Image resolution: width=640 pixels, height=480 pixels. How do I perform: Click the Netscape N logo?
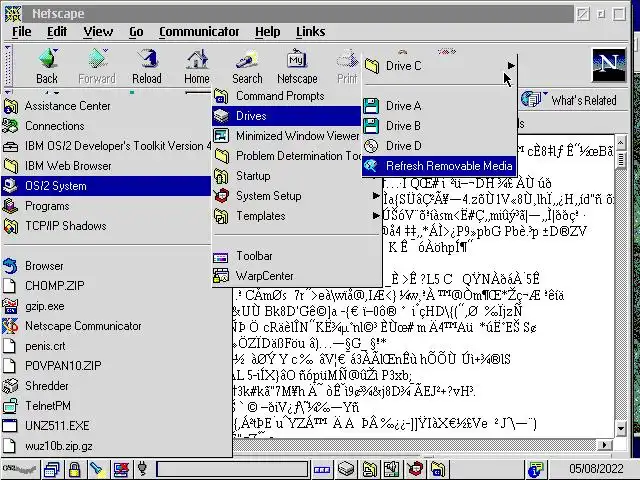pos(609,64)
